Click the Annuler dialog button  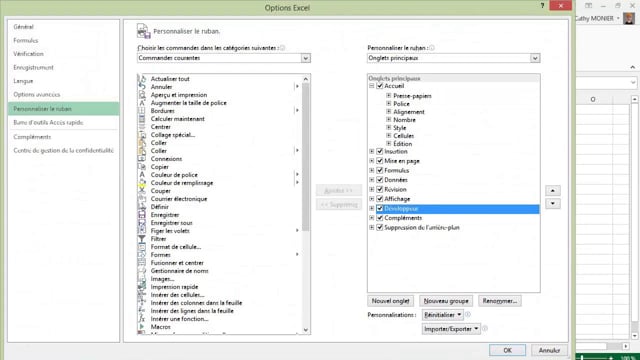(549, 350)
